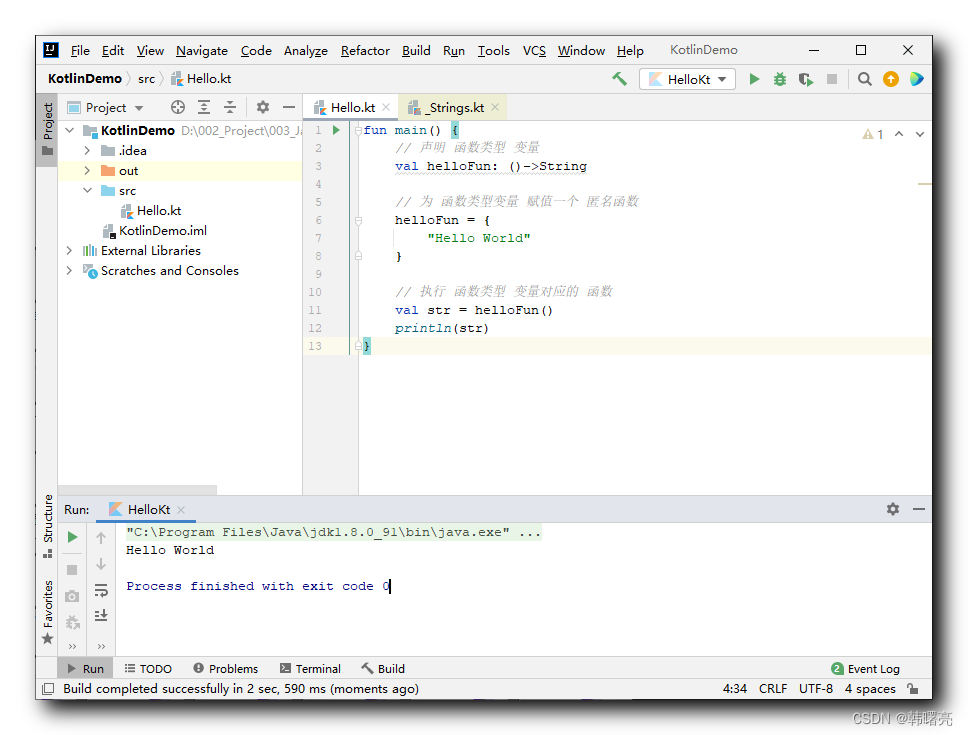Open the colorful JetBrains toolbox icon
968x735 pixels.
point(916,79)
